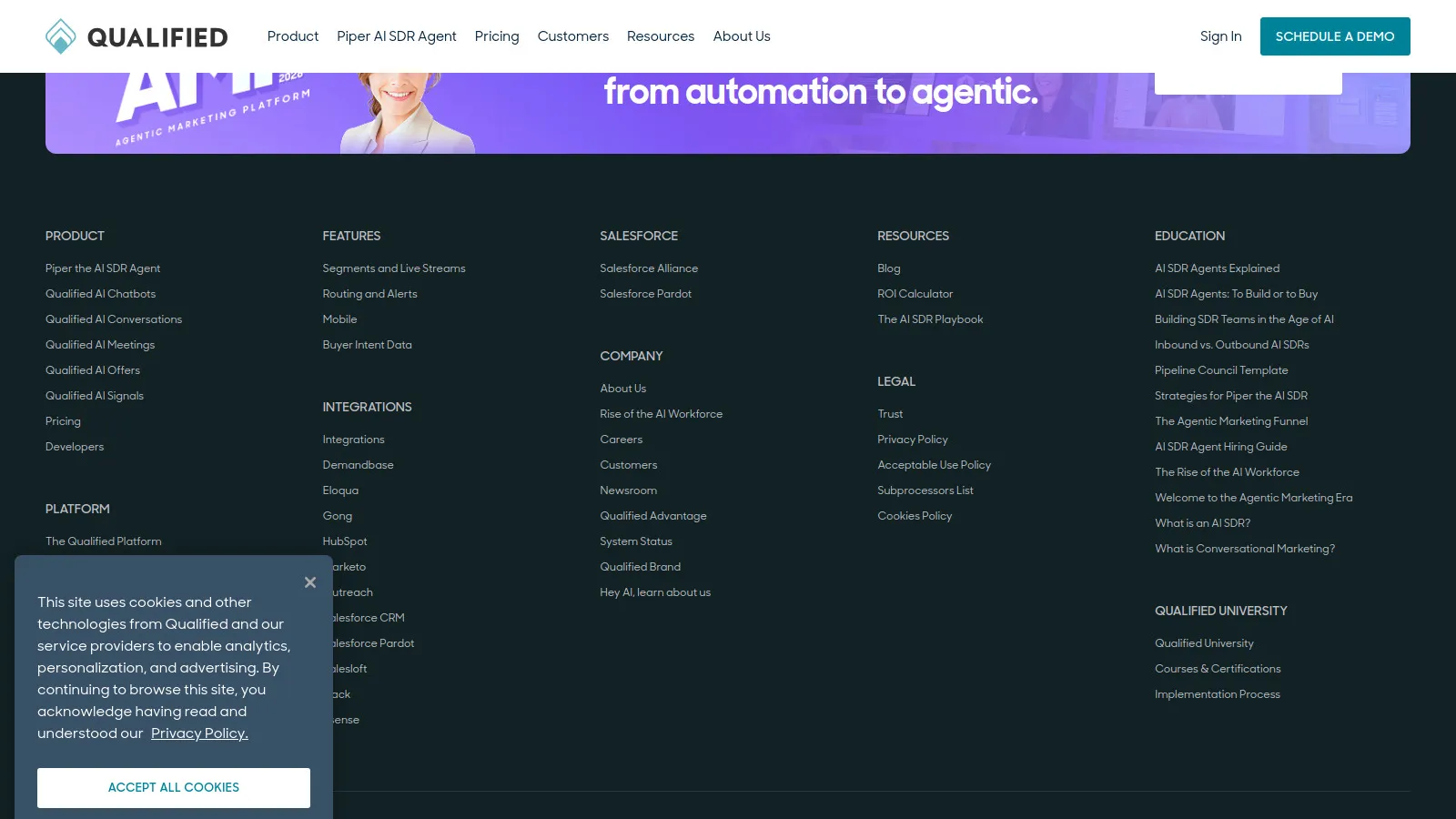Visit the Salesforce Alliance page
The width and height of the screenshot is (1456, 819).
point(648,268)
